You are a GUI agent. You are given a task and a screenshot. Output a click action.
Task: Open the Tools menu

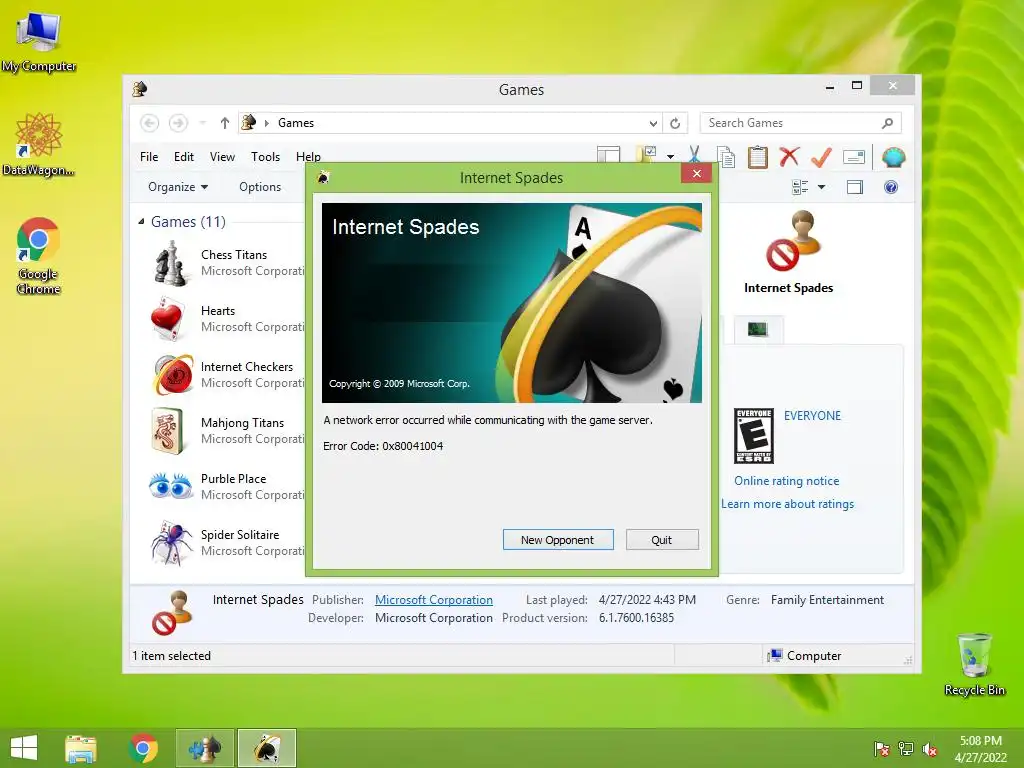click(x=265, y=157)
